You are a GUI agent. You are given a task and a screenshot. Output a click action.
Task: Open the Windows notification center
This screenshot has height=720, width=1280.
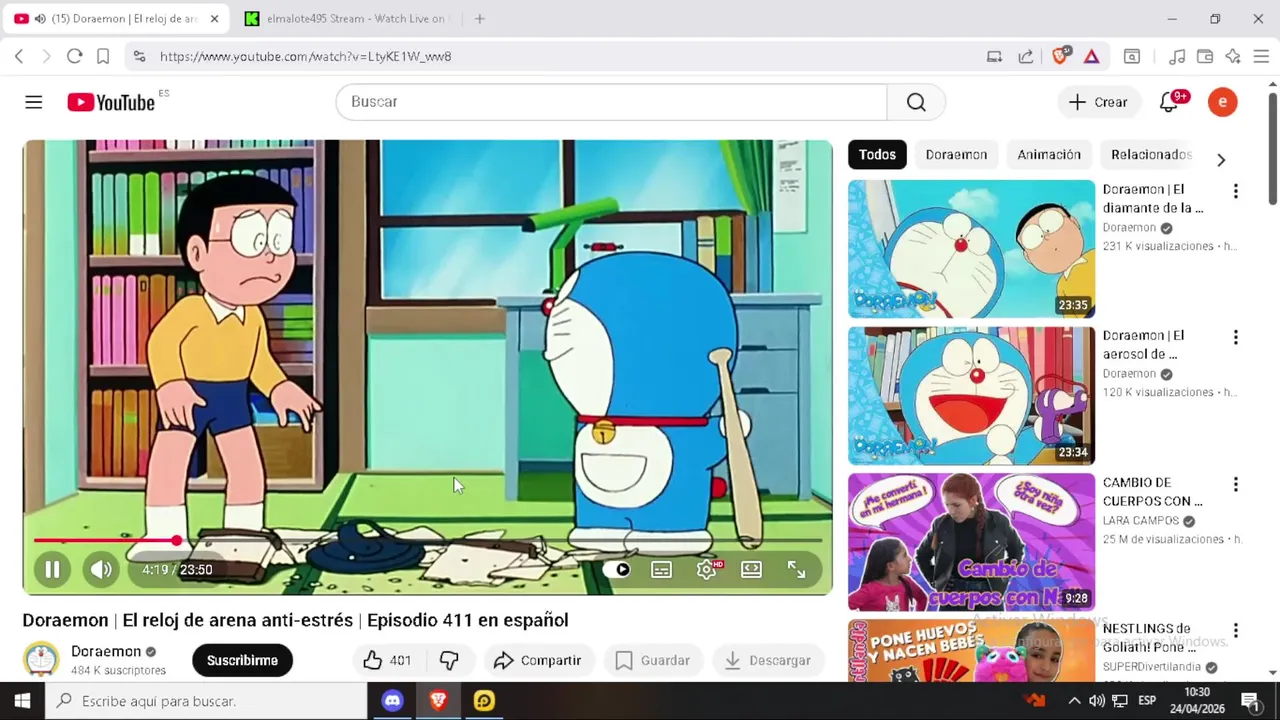(1250, 701)
